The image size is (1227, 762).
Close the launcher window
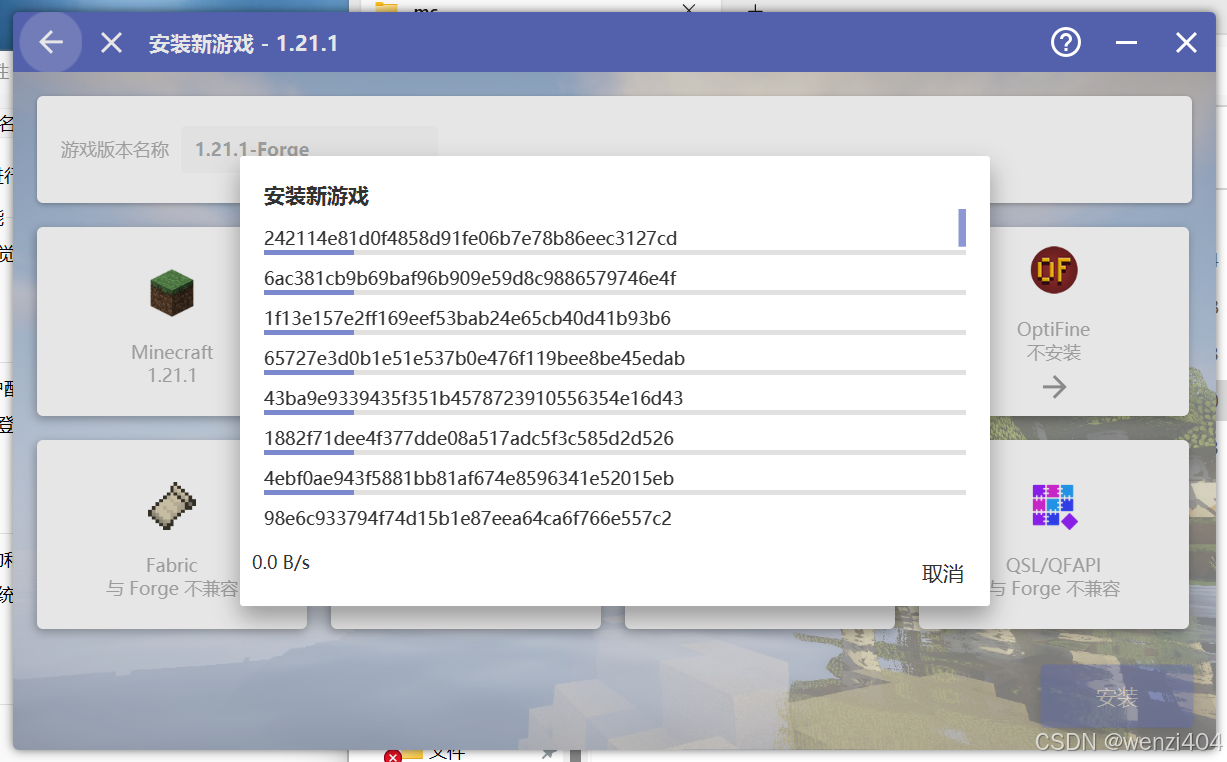1186,42
